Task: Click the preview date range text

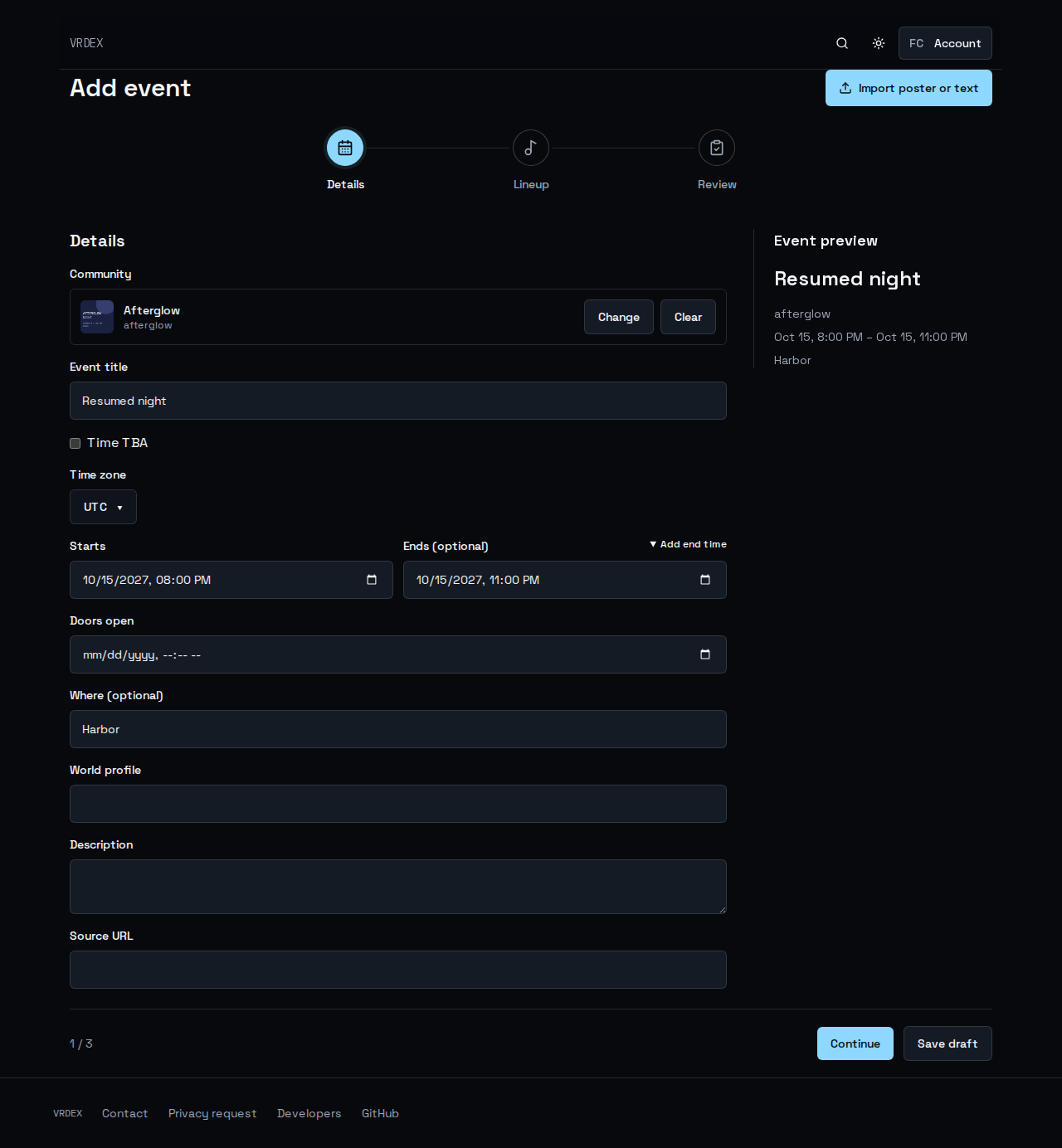Action: (870, 337)
